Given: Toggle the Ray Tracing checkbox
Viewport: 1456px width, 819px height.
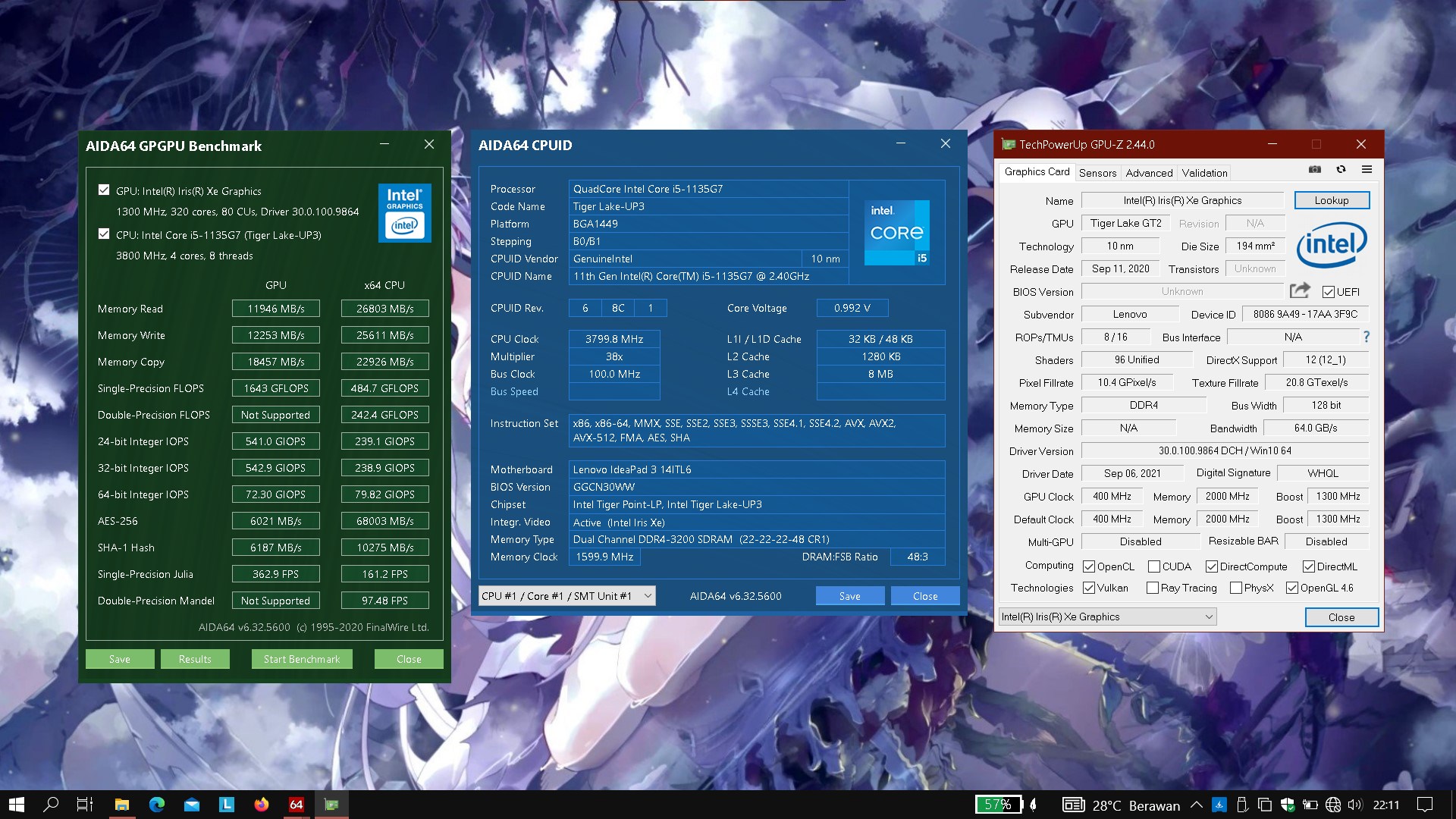Looking at the screenshot, I should pyautogui.click(x=1153, y=588).
